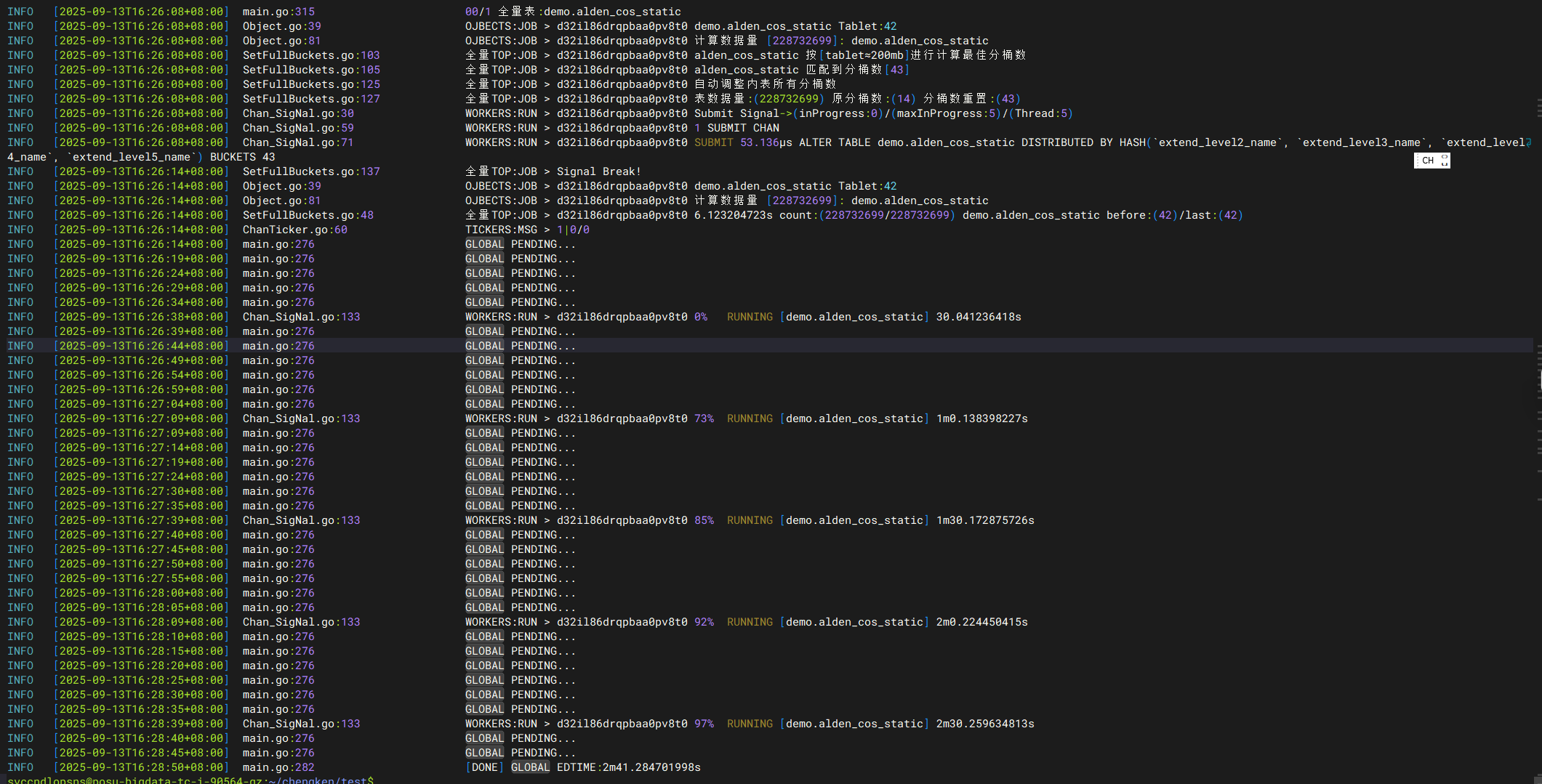Grab the language bar's dotted drag handle
The width and height of the screenshot is (1542, 784).
(x=1417, y=161)
